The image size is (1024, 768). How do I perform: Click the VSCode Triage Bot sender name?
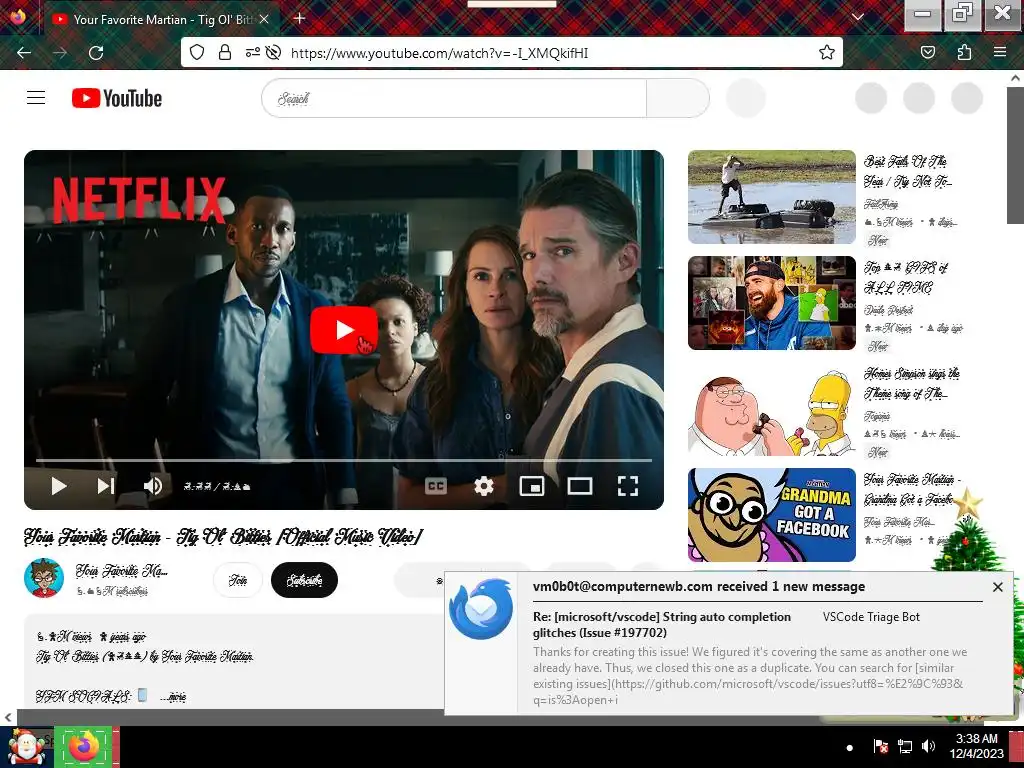click(871, 616)
